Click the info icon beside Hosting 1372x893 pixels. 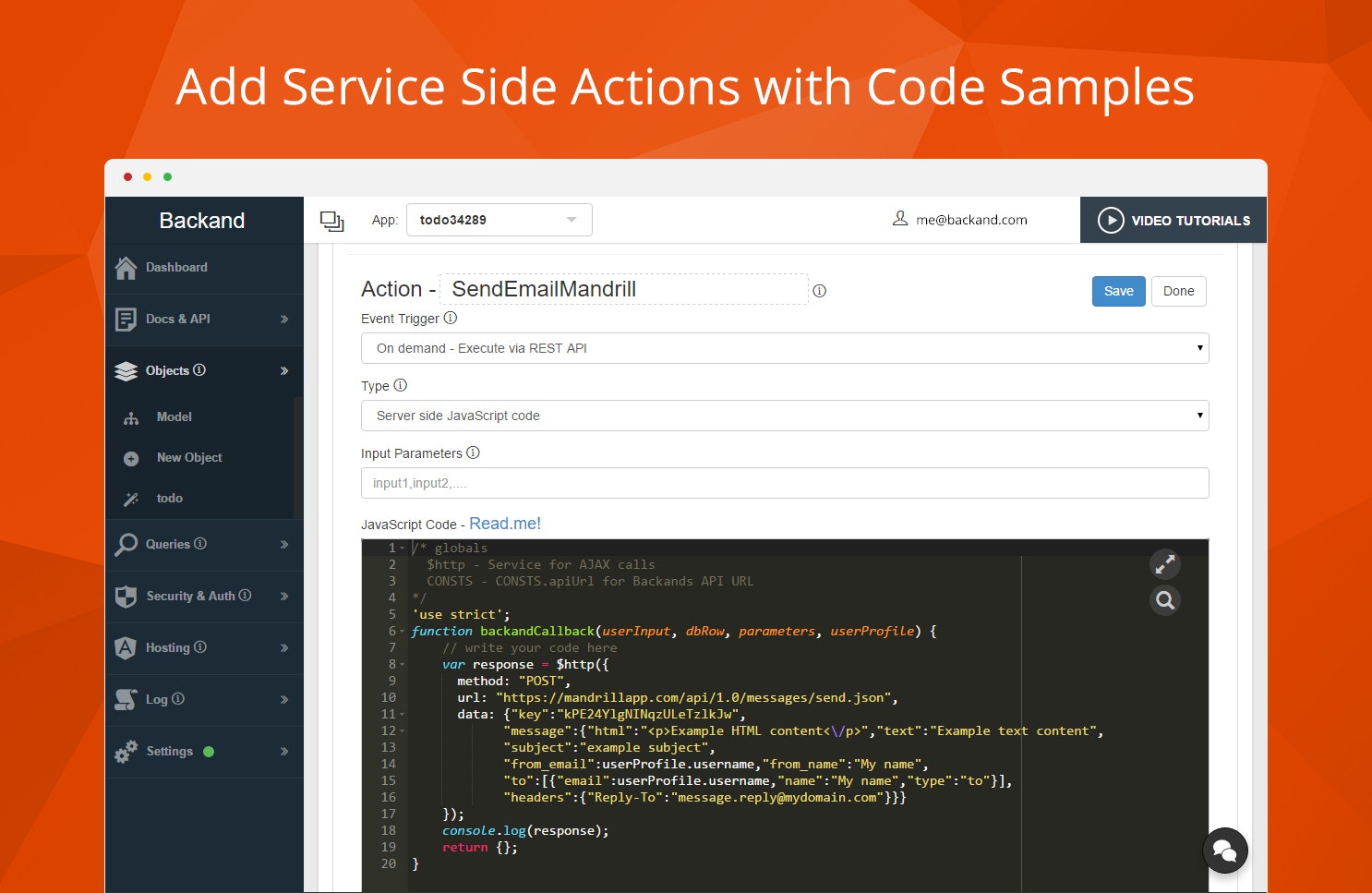point(200,646)
